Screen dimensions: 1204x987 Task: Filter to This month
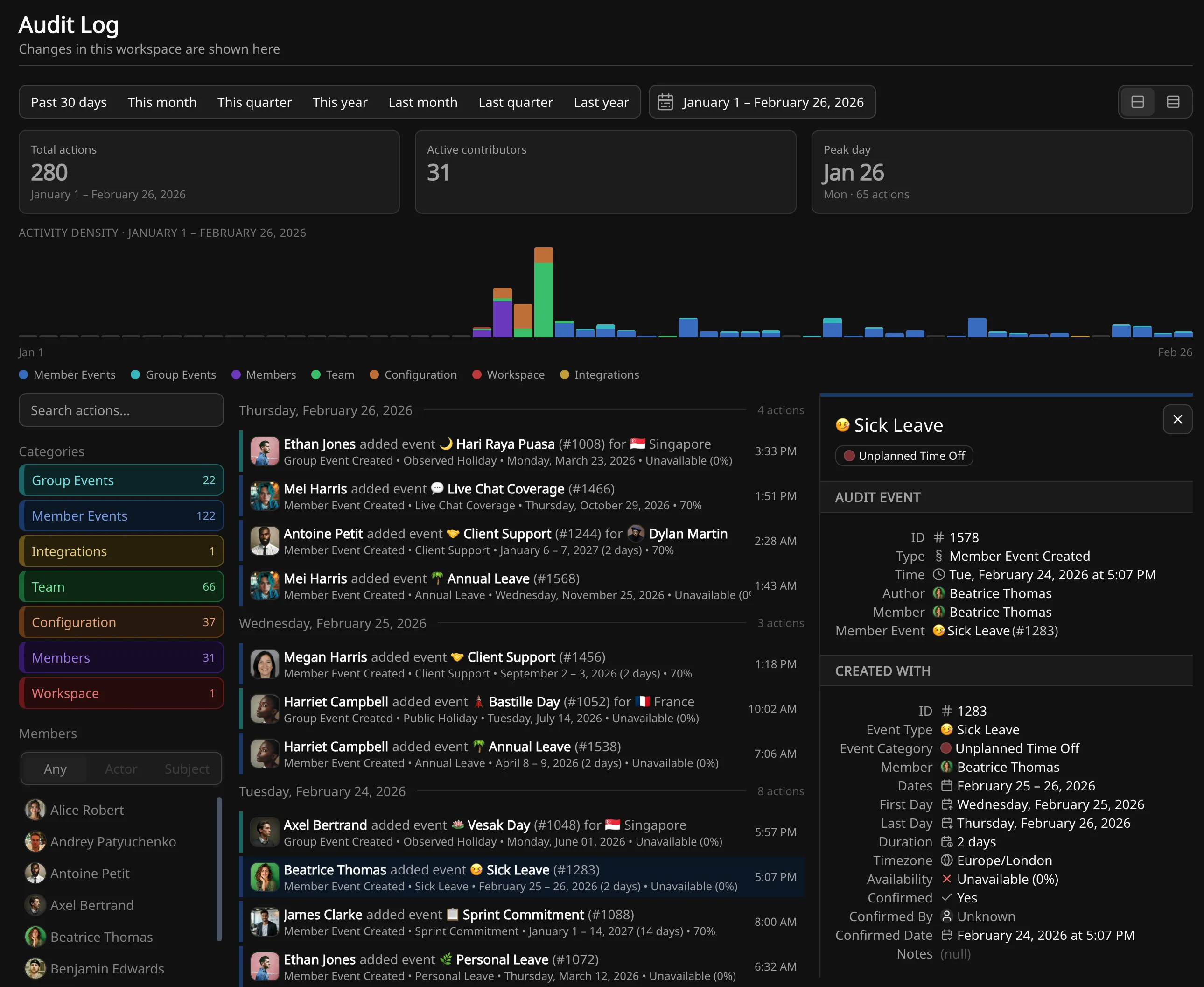(162, 102)
